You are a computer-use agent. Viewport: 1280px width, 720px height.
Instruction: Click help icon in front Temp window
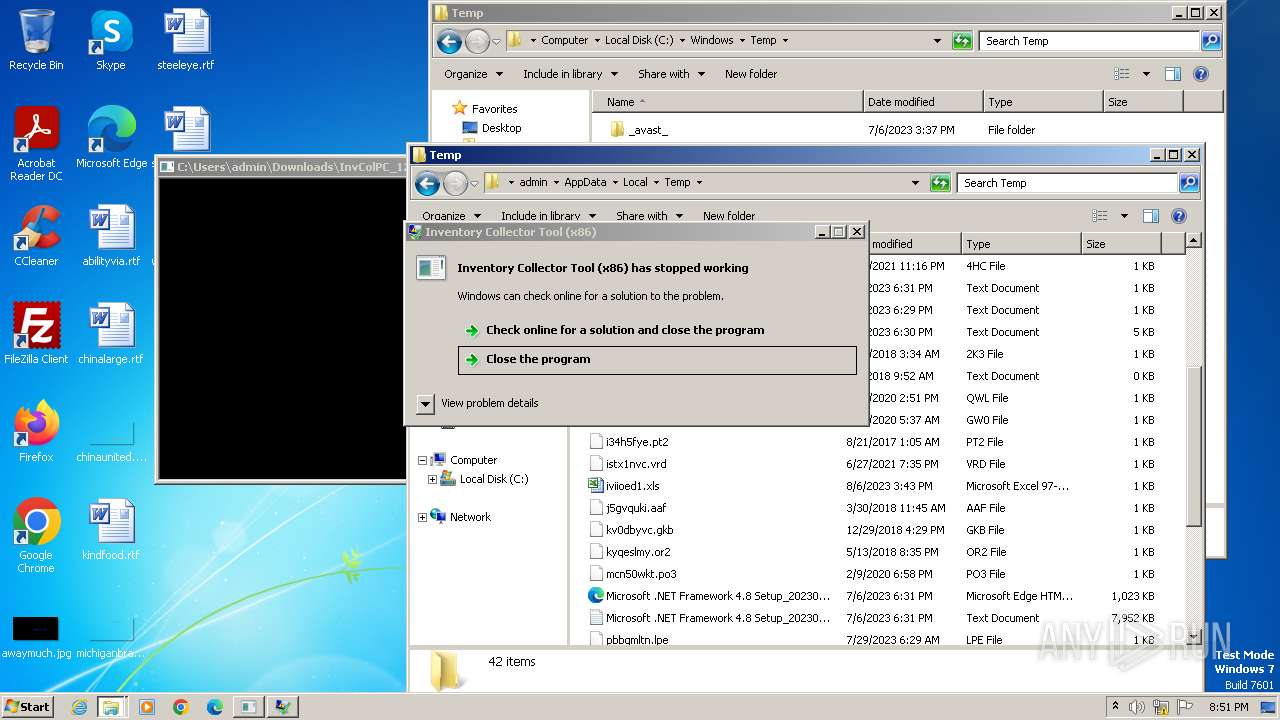[1179, 216]
